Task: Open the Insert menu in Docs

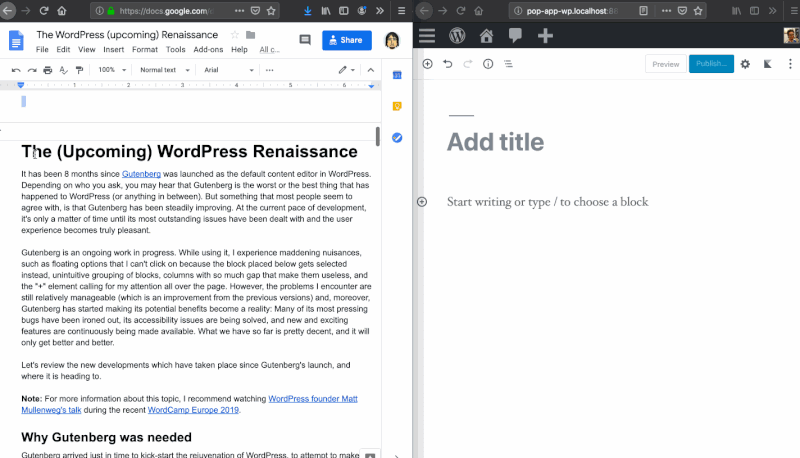Action: (x=113, y=49)
